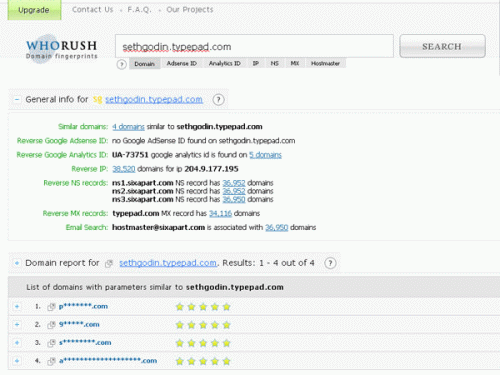
Task: Click copy icon next to 9*****.com
Action: tap(51, 325)
